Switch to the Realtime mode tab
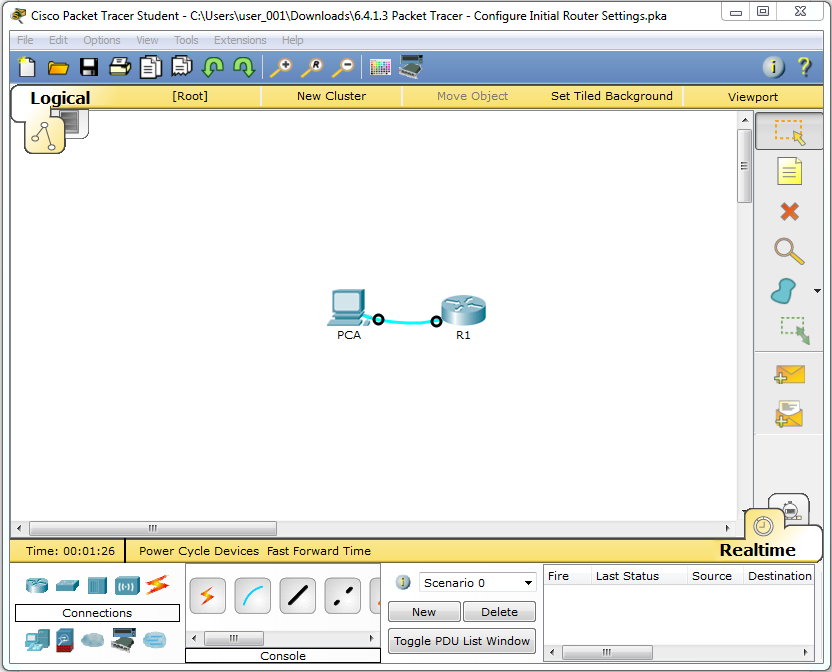 tap(757, 550)
